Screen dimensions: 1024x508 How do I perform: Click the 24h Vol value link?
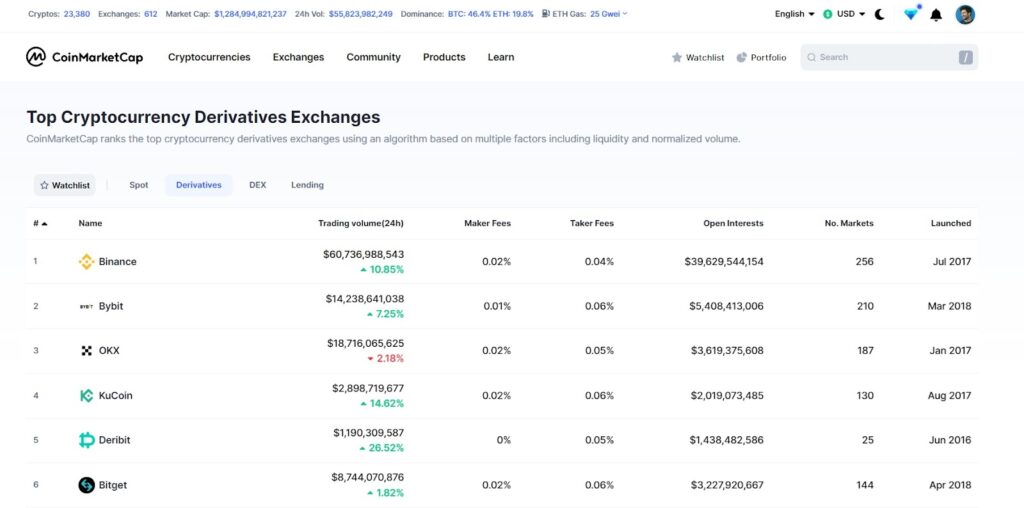point(360,14)
